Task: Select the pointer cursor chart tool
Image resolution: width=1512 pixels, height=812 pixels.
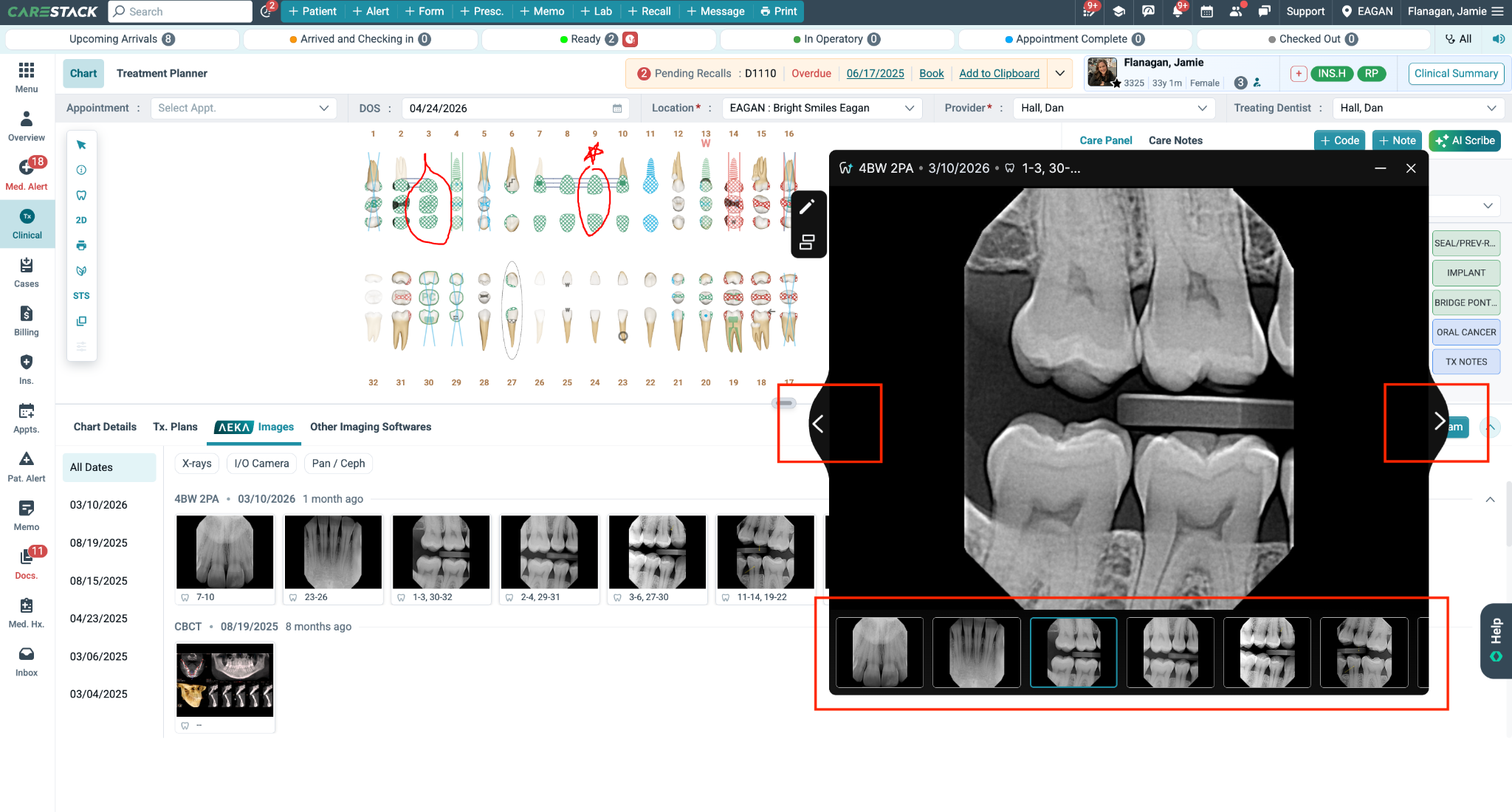Action: click(x=81, y=145)
